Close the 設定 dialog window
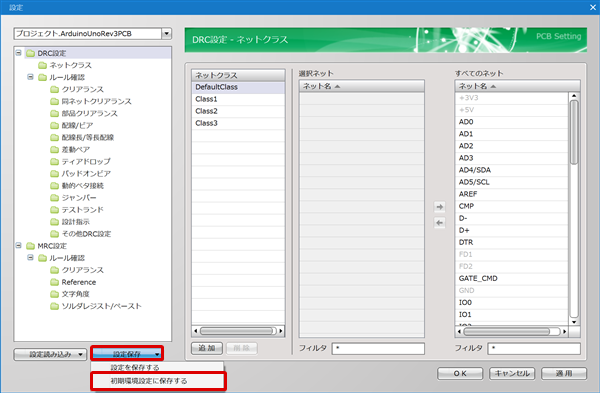The width and height of the screenshot is (600, 393). [x=592, y=7]
